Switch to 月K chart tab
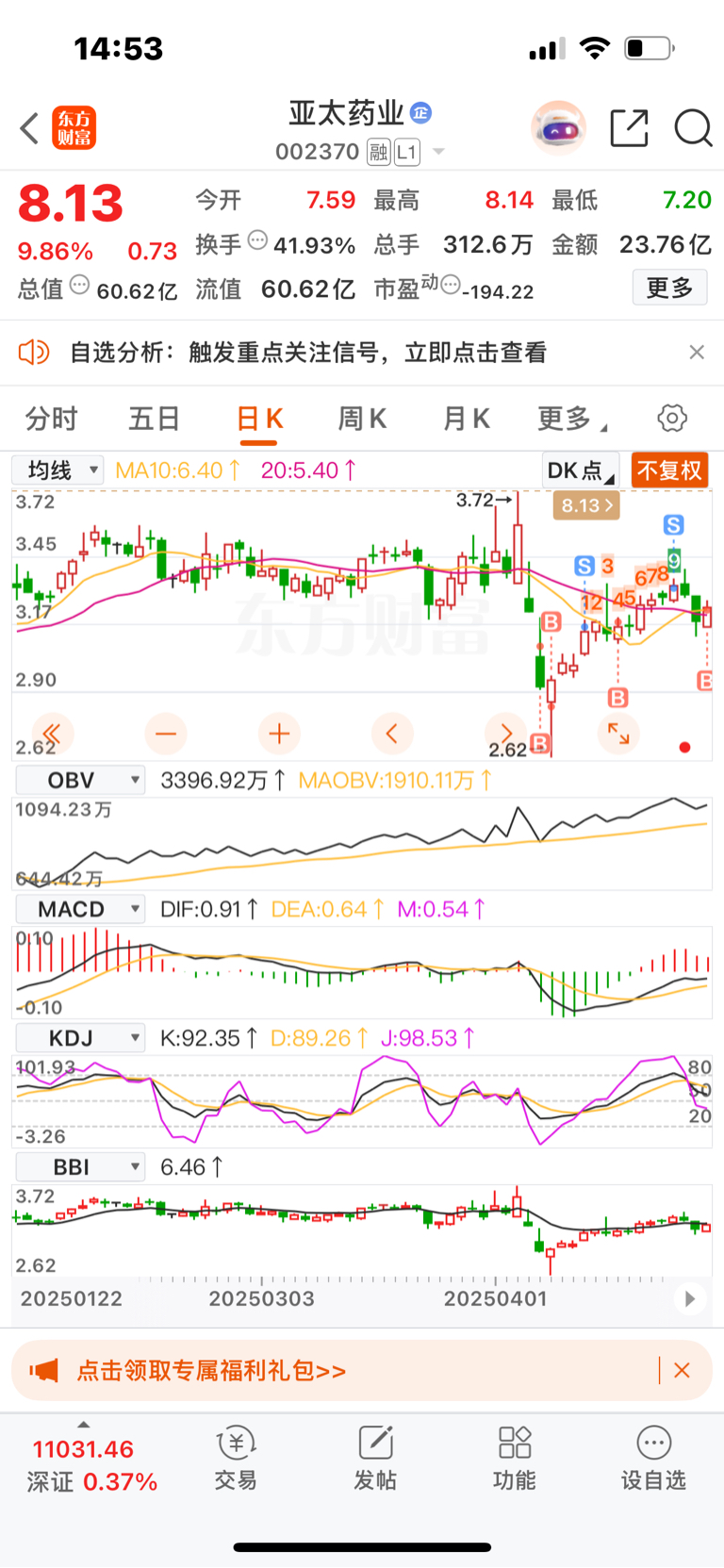The image size is (724, 1568). [467, 419]
